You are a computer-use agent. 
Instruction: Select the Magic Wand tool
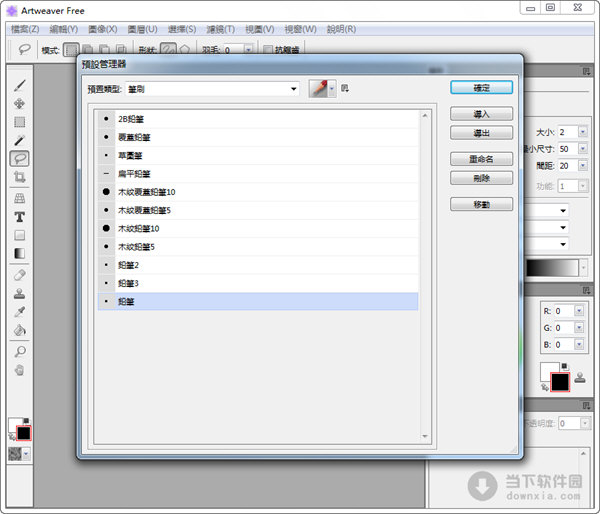click(x=20, y=140)
